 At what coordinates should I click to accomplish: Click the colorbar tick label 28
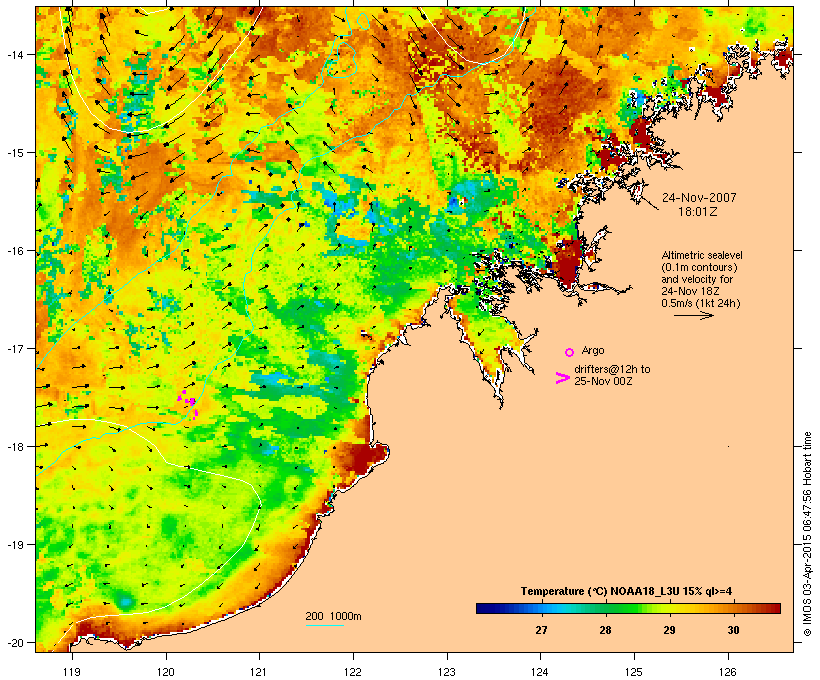click(x=605, y=630)
